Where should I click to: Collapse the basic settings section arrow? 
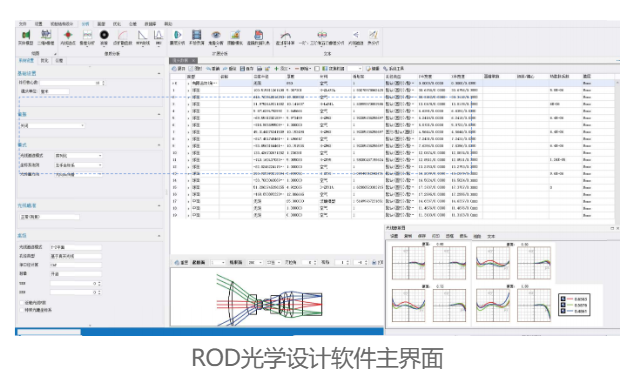pos(159,73)
